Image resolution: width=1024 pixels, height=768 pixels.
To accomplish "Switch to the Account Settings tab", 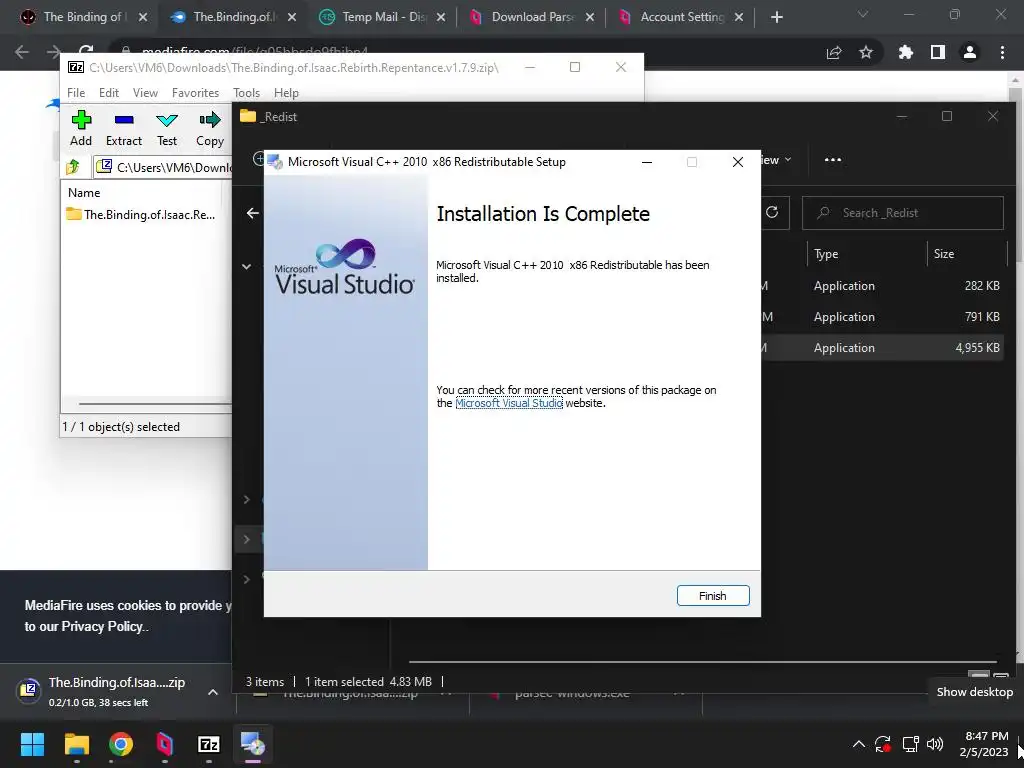I will [679, 17].
